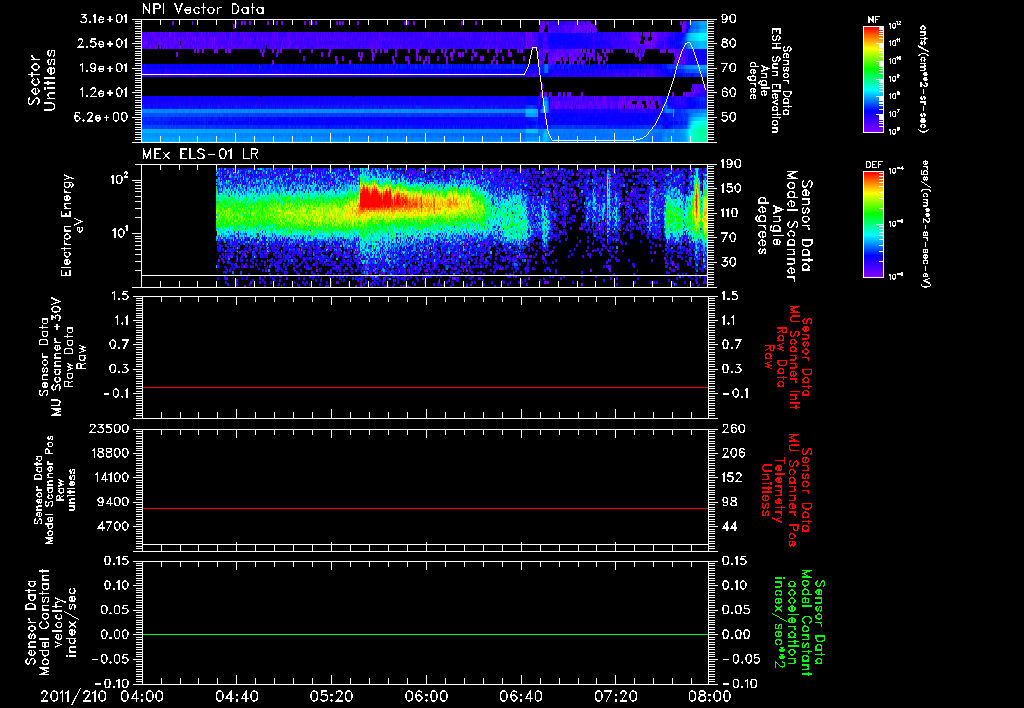Click the 'NF' label above the color bar
Screen dimensions: 1024x708
point(874,20)
